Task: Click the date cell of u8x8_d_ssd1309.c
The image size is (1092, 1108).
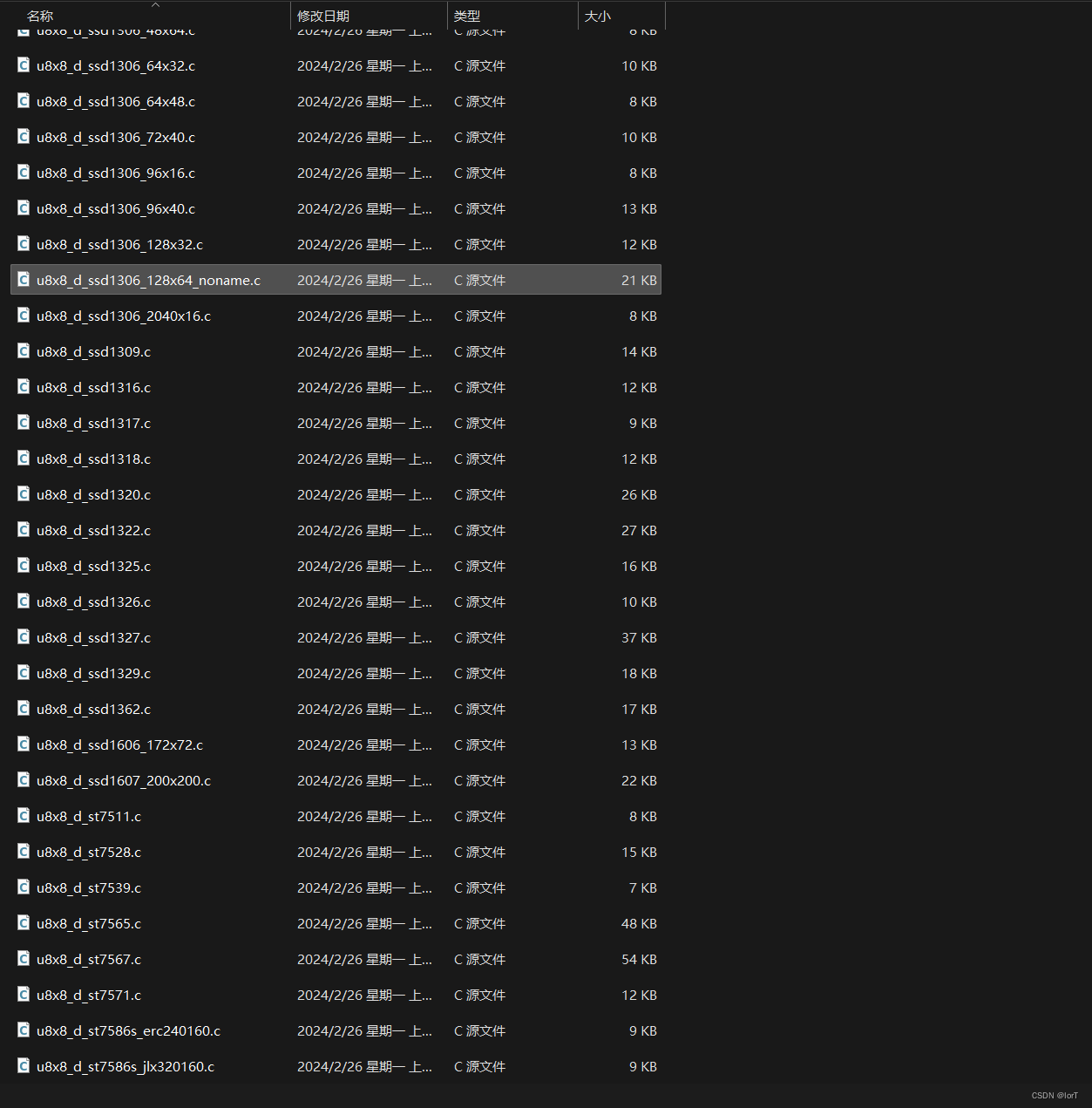Action: pos(364,351)
